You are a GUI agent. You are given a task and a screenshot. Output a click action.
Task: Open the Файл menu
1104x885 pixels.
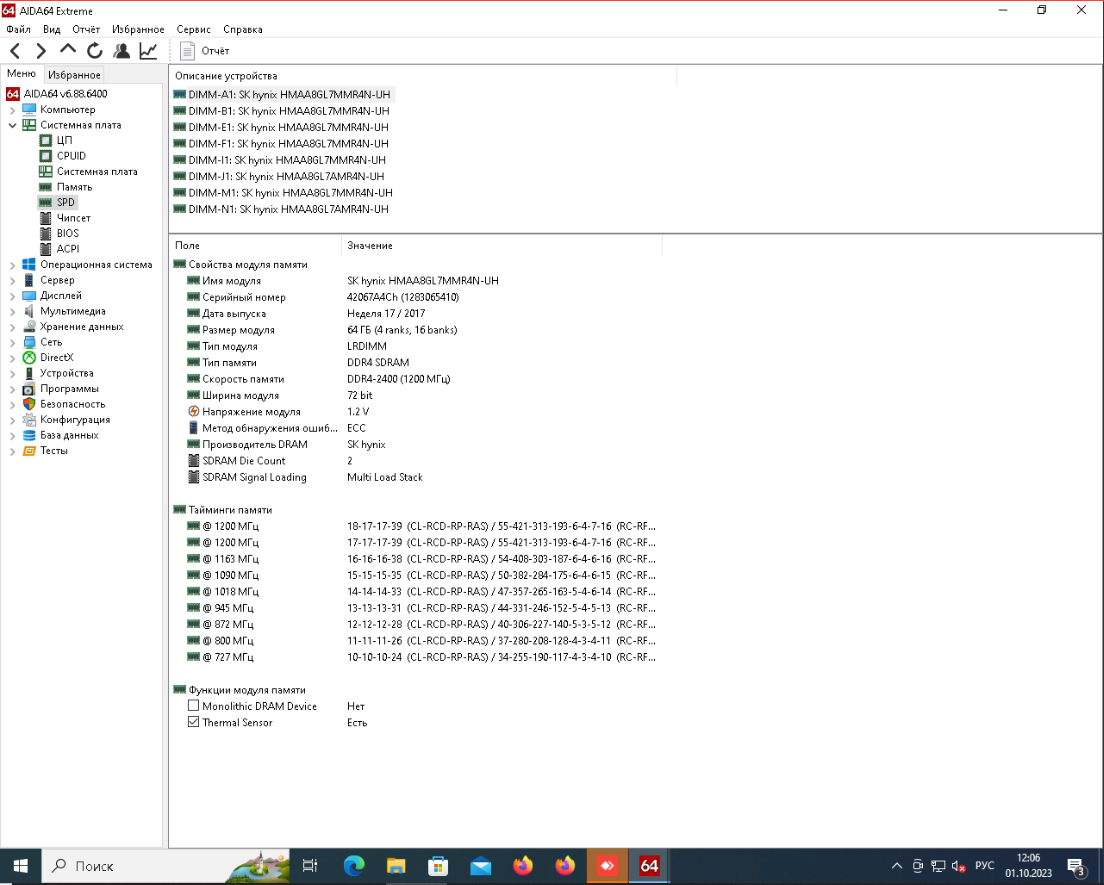click(x=18, y=30)
